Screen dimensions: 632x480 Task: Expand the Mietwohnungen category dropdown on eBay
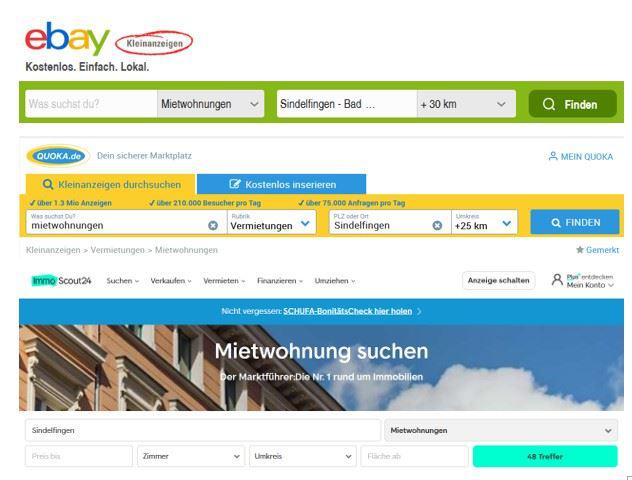[211, 104]
